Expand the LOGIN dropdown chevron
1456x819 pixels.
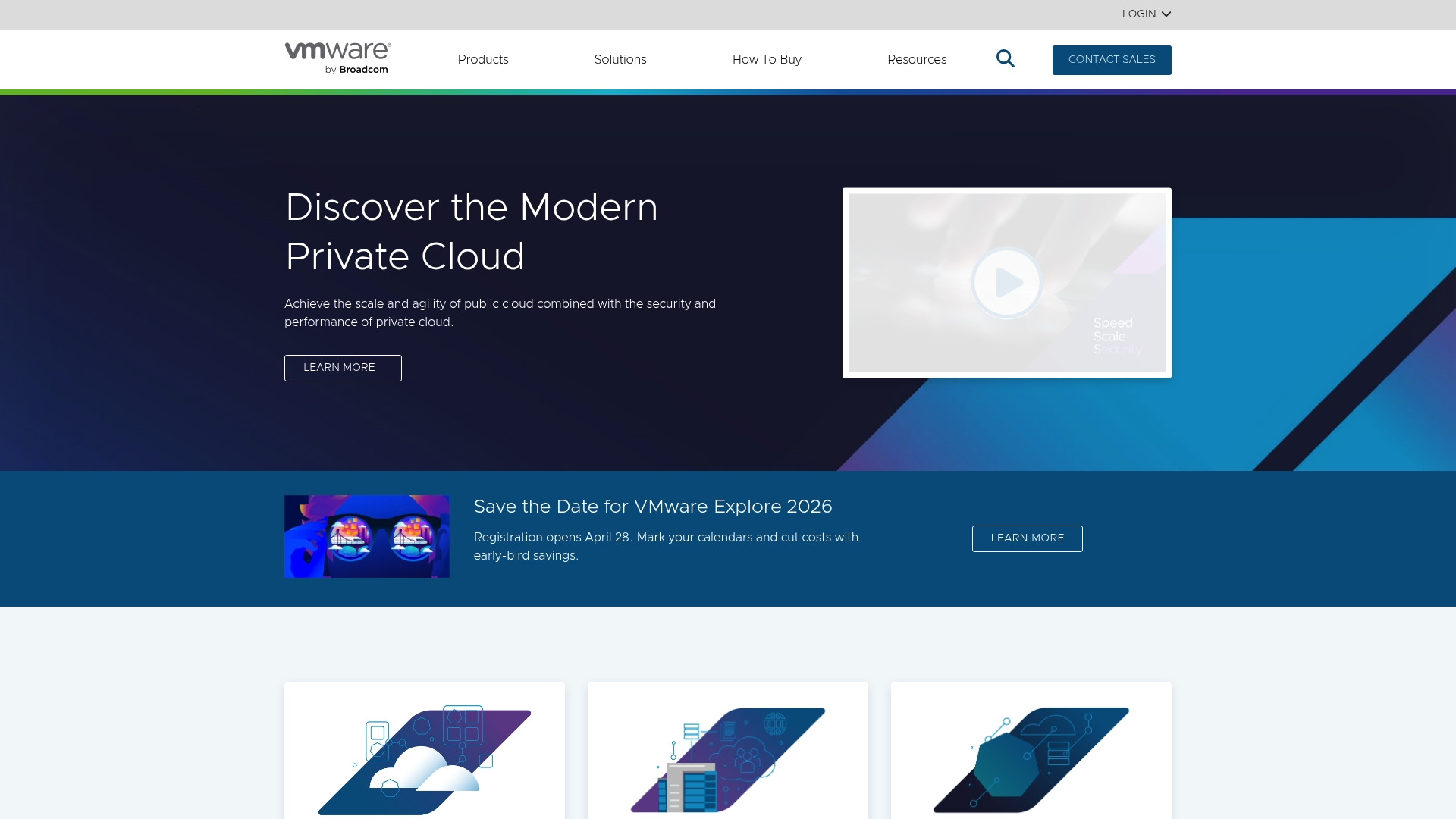1166,14
